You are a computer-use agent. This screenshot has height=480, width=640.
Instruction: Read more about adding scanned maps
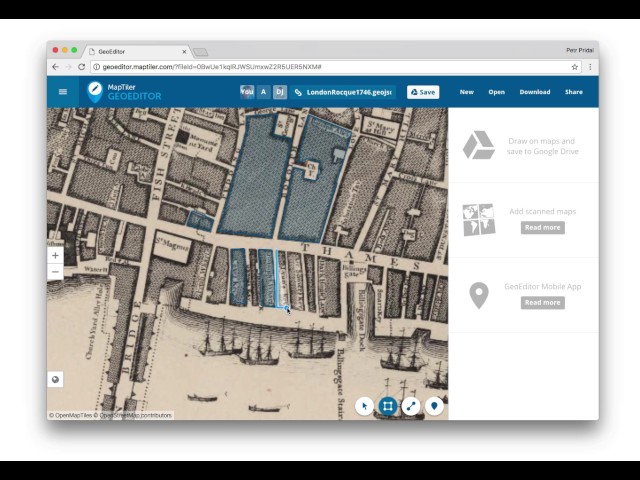coord(542,227)
